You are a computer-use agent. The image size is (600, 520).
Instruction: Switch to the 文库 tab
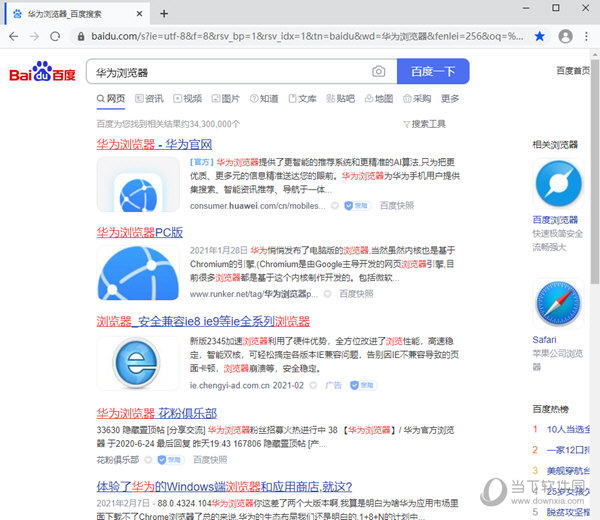302,99
